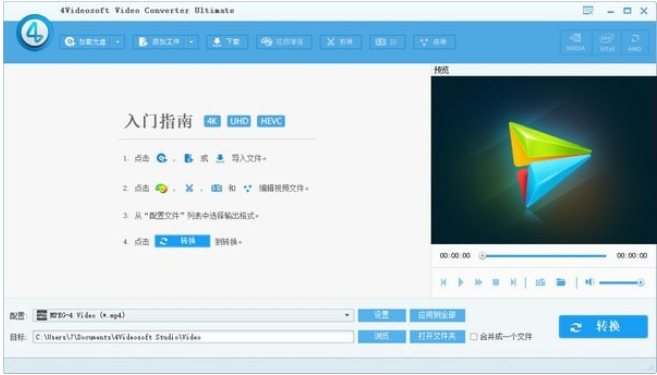Click the 3D icon in guide step 2
Viewport: 657px width, 375px height.
point(217,189)
